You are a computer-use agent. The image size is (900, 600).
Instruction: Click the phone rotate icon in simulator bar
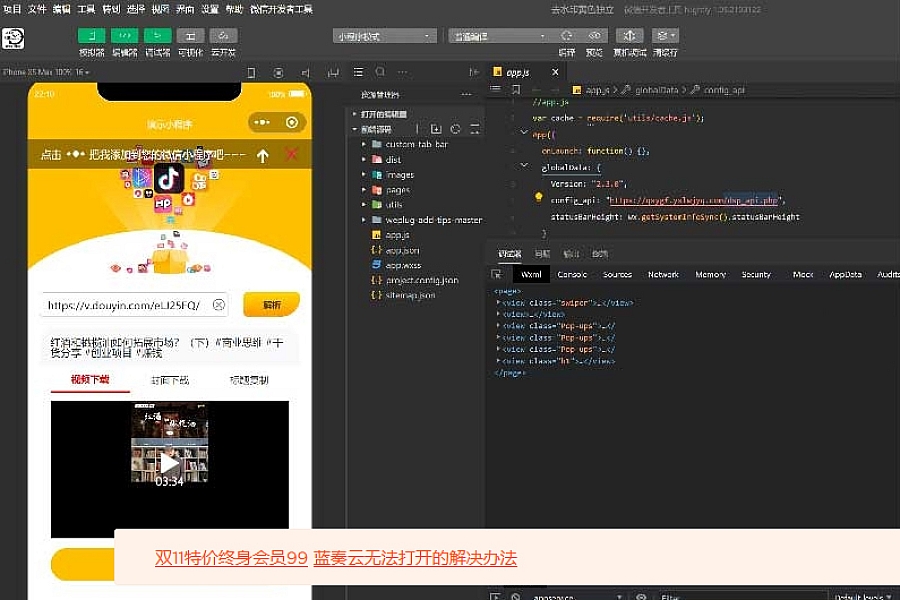(251, 73)
